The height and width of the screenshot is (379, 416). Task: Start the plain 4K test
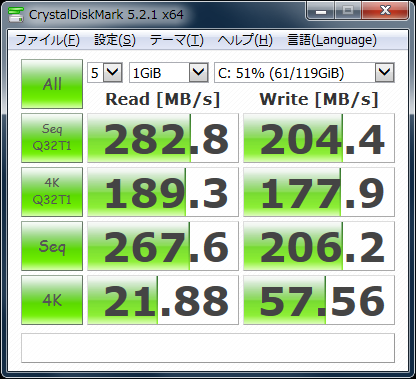coord(52,300)
